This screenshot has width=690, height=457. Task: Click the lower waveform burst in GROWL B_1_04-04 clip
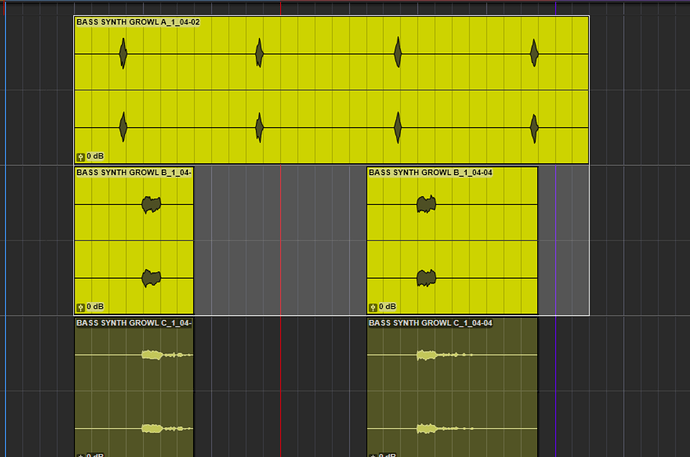[x=426, y=278]
